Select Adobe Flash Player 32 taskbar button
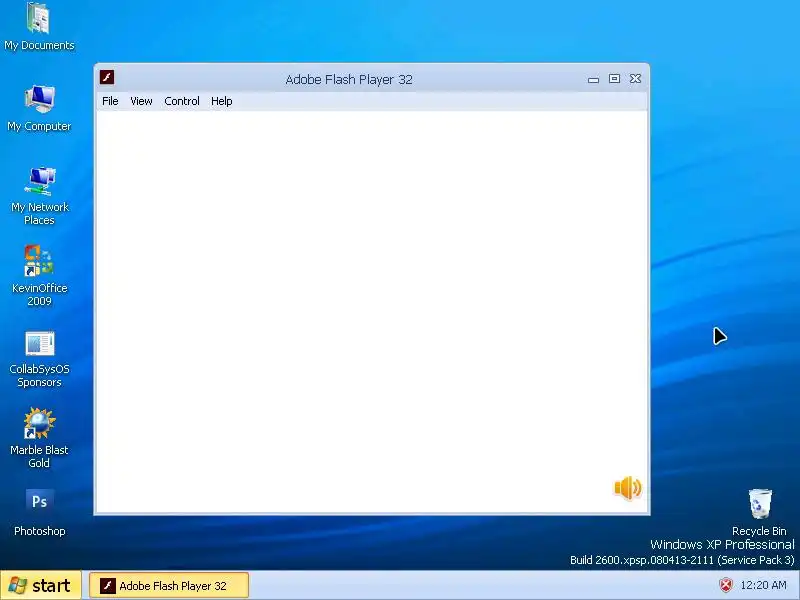Viewport: 800px width, 600px height. click(x=169, y=586)
